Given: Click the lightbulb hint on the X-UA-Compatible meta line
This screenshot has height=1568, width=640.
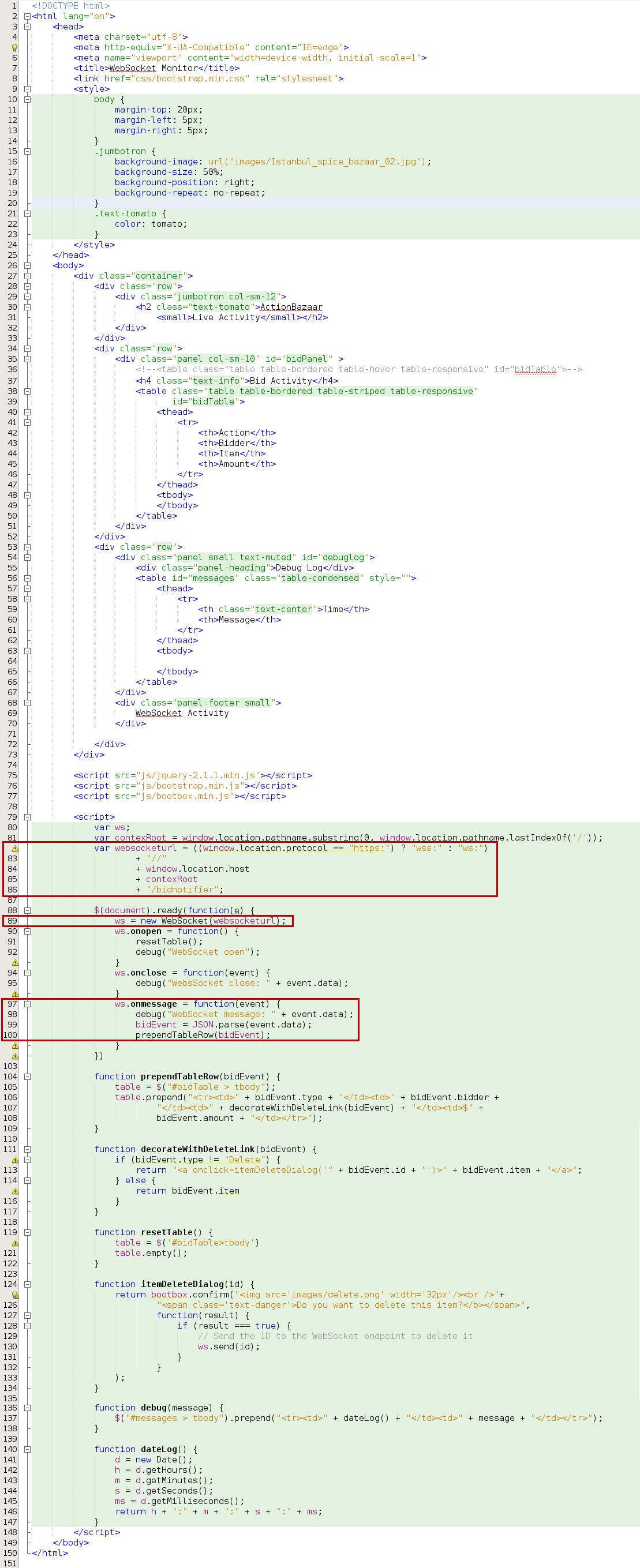Looking at the screenshot, I should click(x=14, y=47).
